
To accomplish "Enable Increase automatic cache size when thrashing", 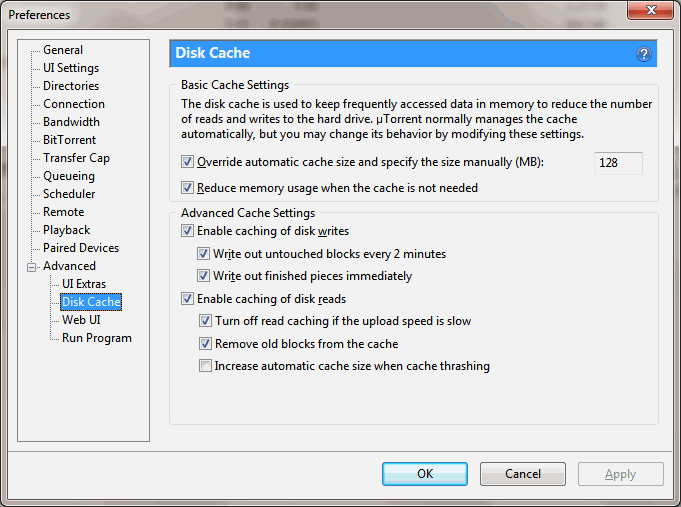I will [x=206, y=367].
